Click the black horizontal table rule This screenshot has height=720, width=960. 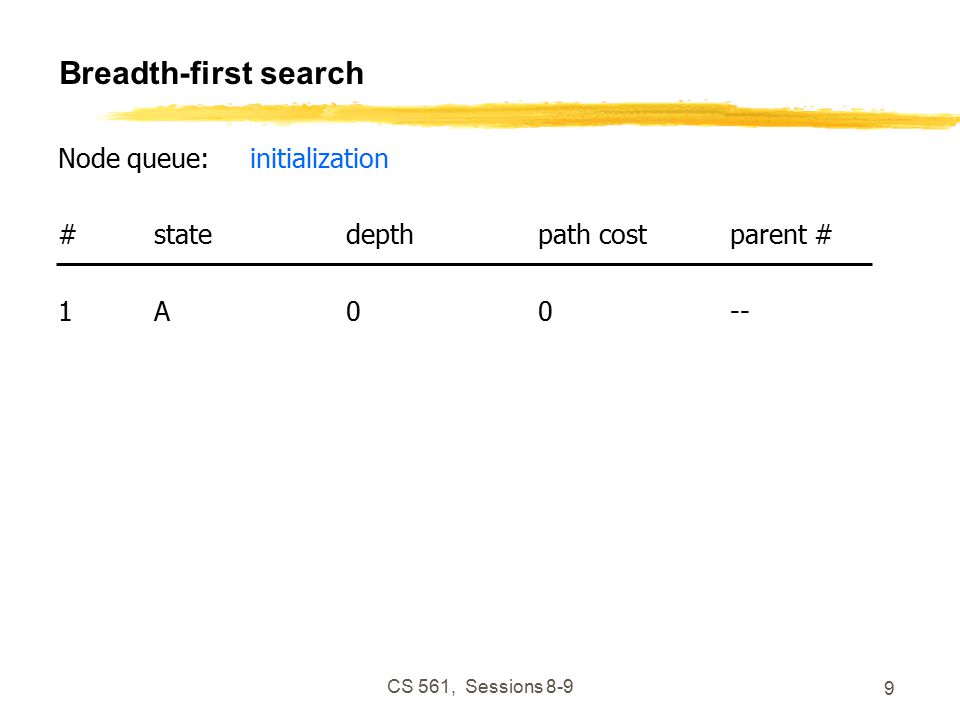464,264
